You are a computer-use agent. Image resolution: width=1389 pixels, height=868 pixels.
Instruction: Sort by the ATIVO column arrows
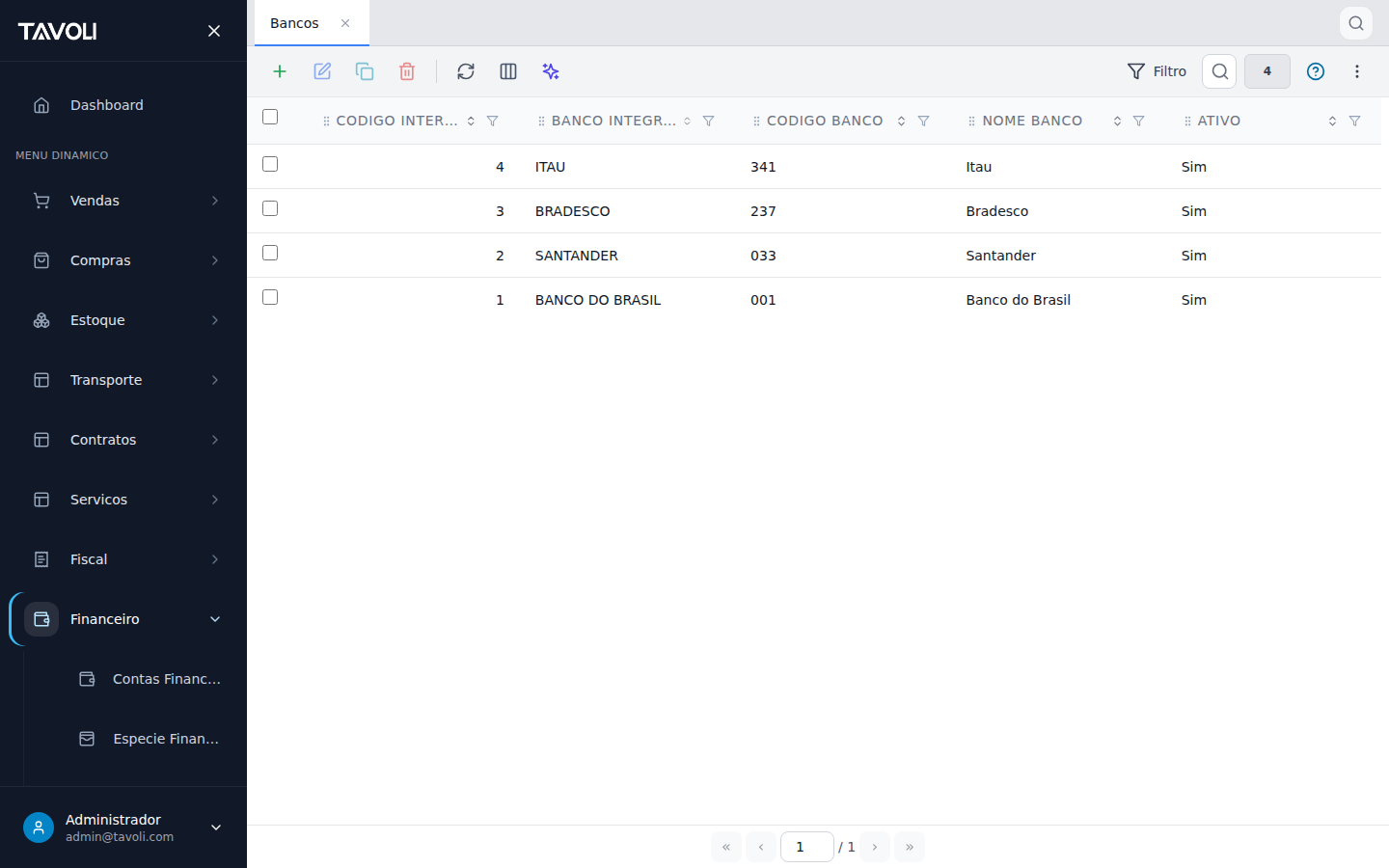coord(1332,121)
